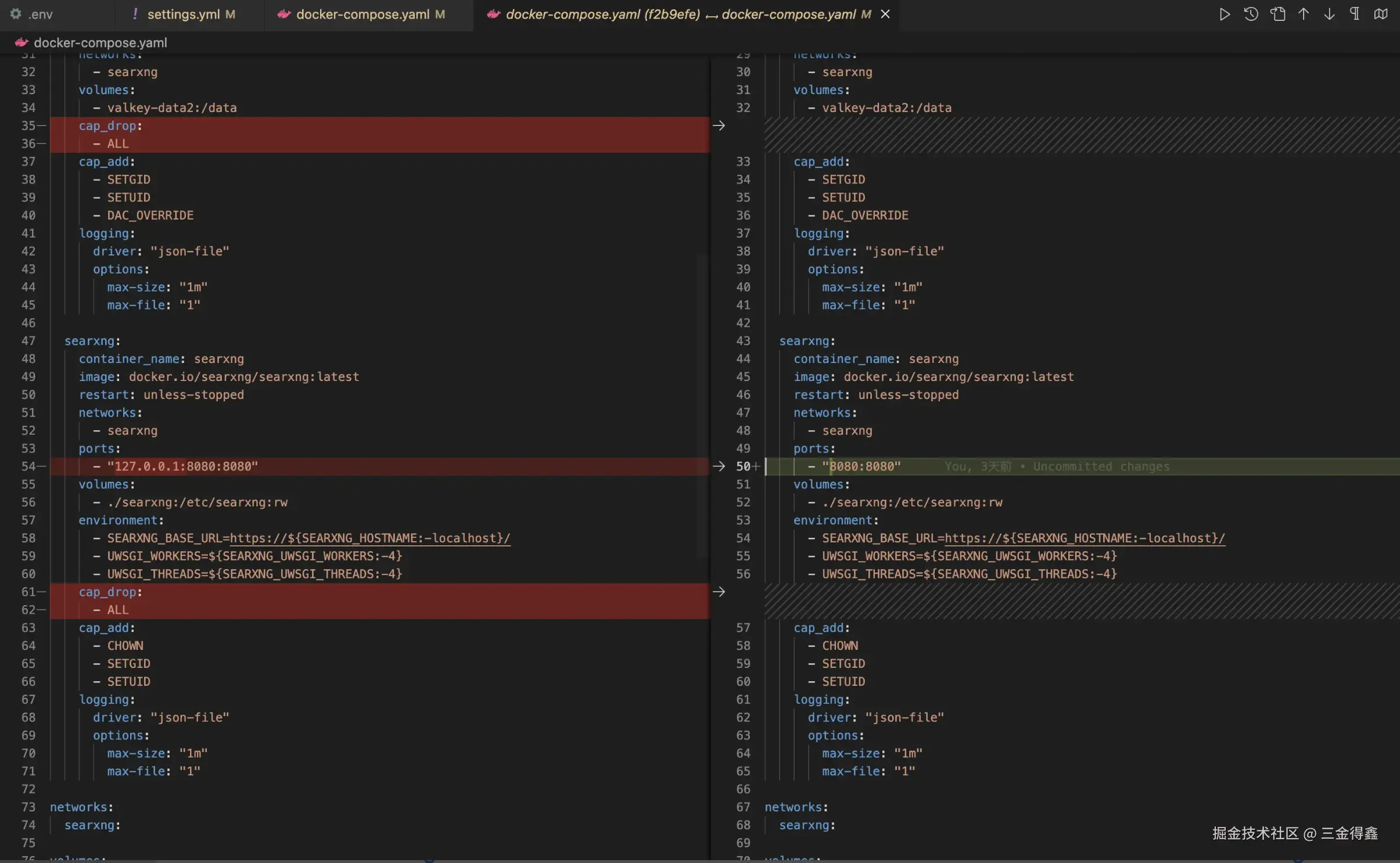The image size is (1400, 863).
Task: Open SEARXNG_BASE_URL link in right pane
Action: tap(1084, 538)
